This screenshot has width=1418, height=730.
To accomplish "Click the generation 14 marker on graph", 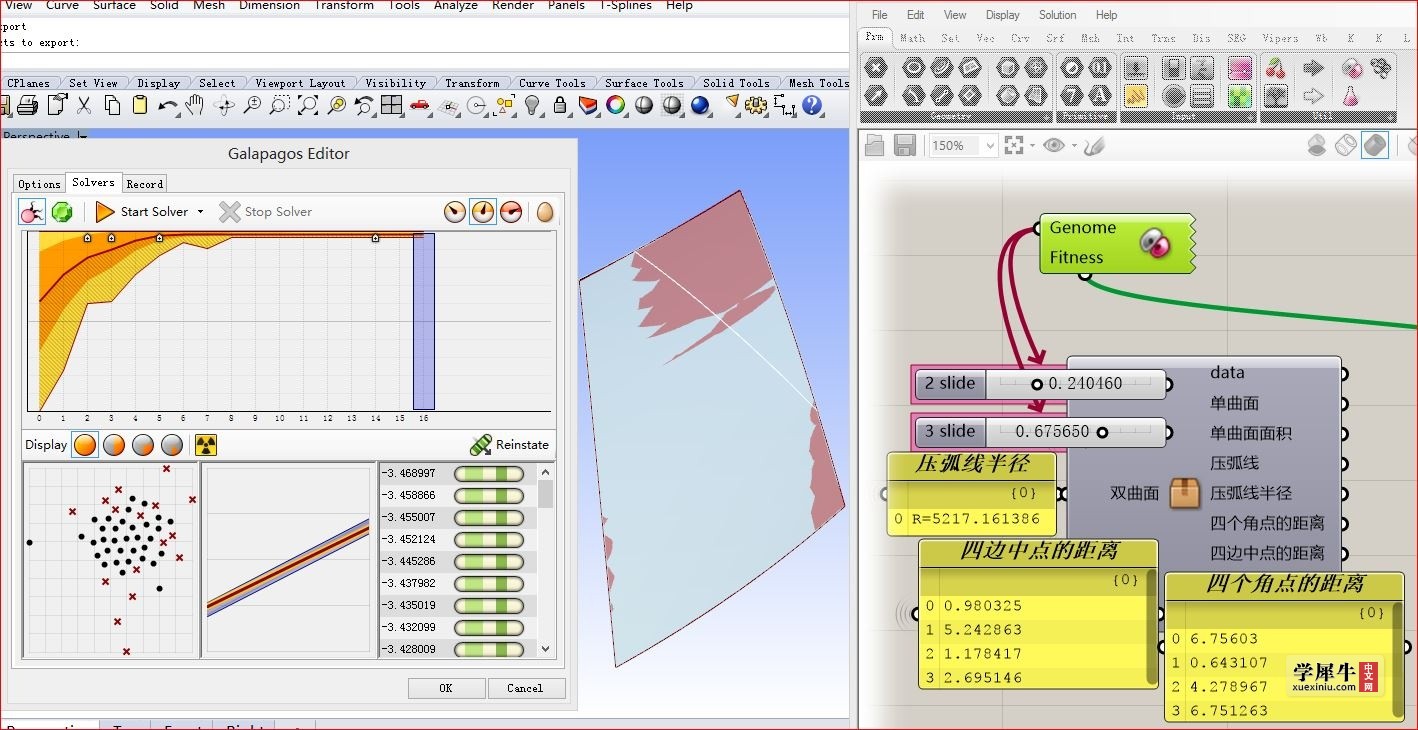I will point(376,238).
